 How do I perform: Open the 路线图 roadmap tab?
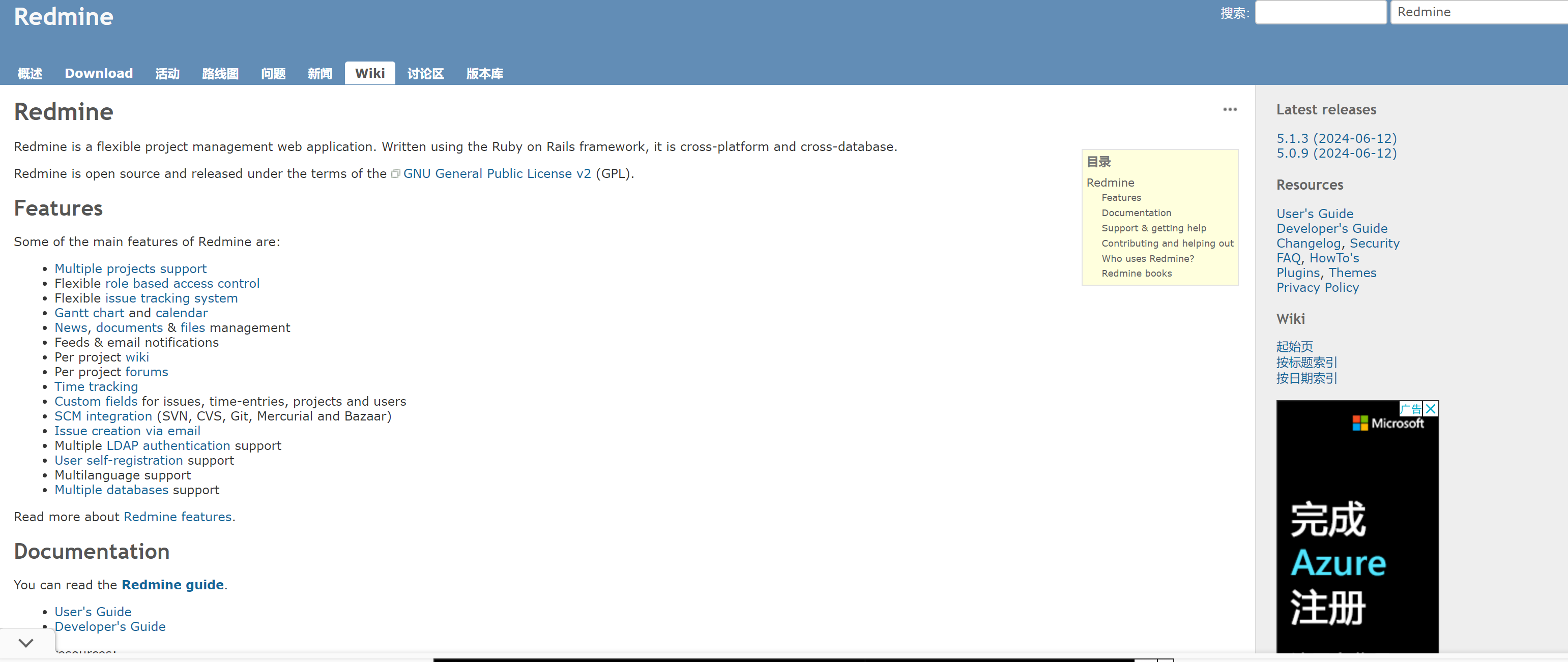point(220,74)
